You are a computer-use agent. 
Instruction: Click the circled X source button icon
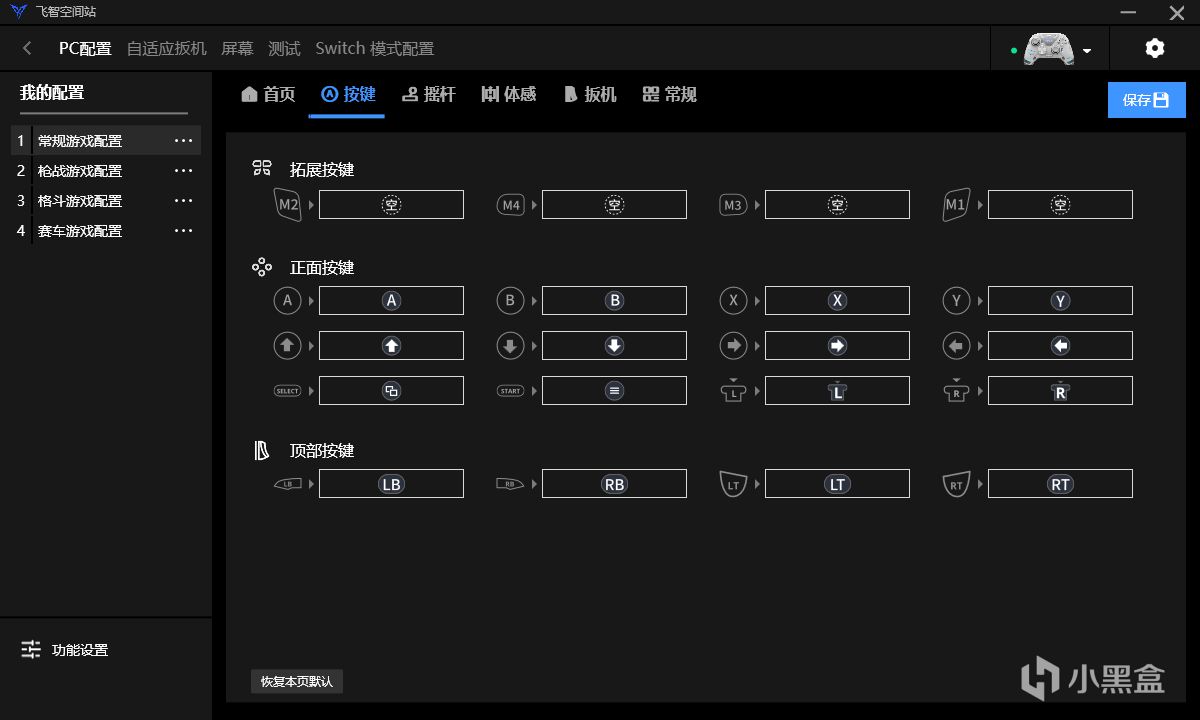(734, 300)
